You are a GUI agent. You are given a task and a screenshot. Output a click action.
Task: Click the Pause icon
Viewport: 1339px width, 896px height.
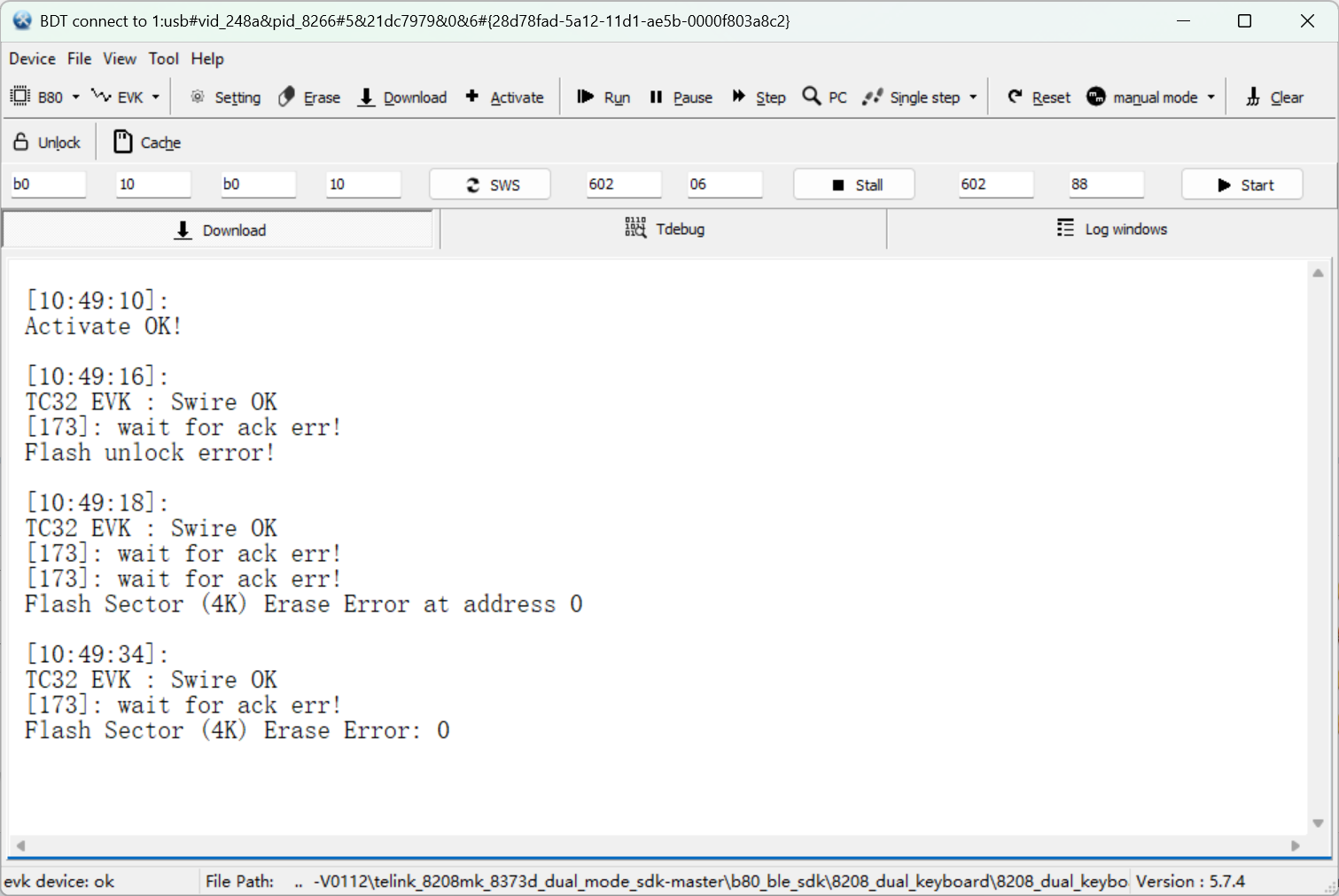pos(656,97)
